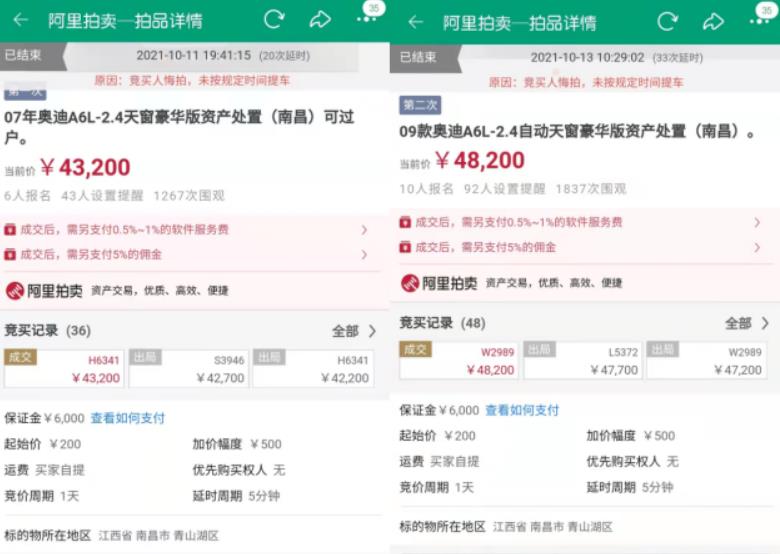Tap back arrow in left auction page
This screenshot has height=554, width=780.
pos(20,20)
